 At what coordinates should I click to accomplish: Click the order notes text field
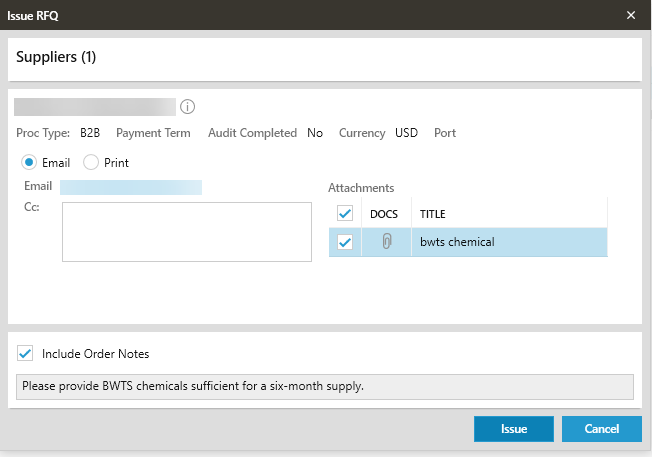325,386
